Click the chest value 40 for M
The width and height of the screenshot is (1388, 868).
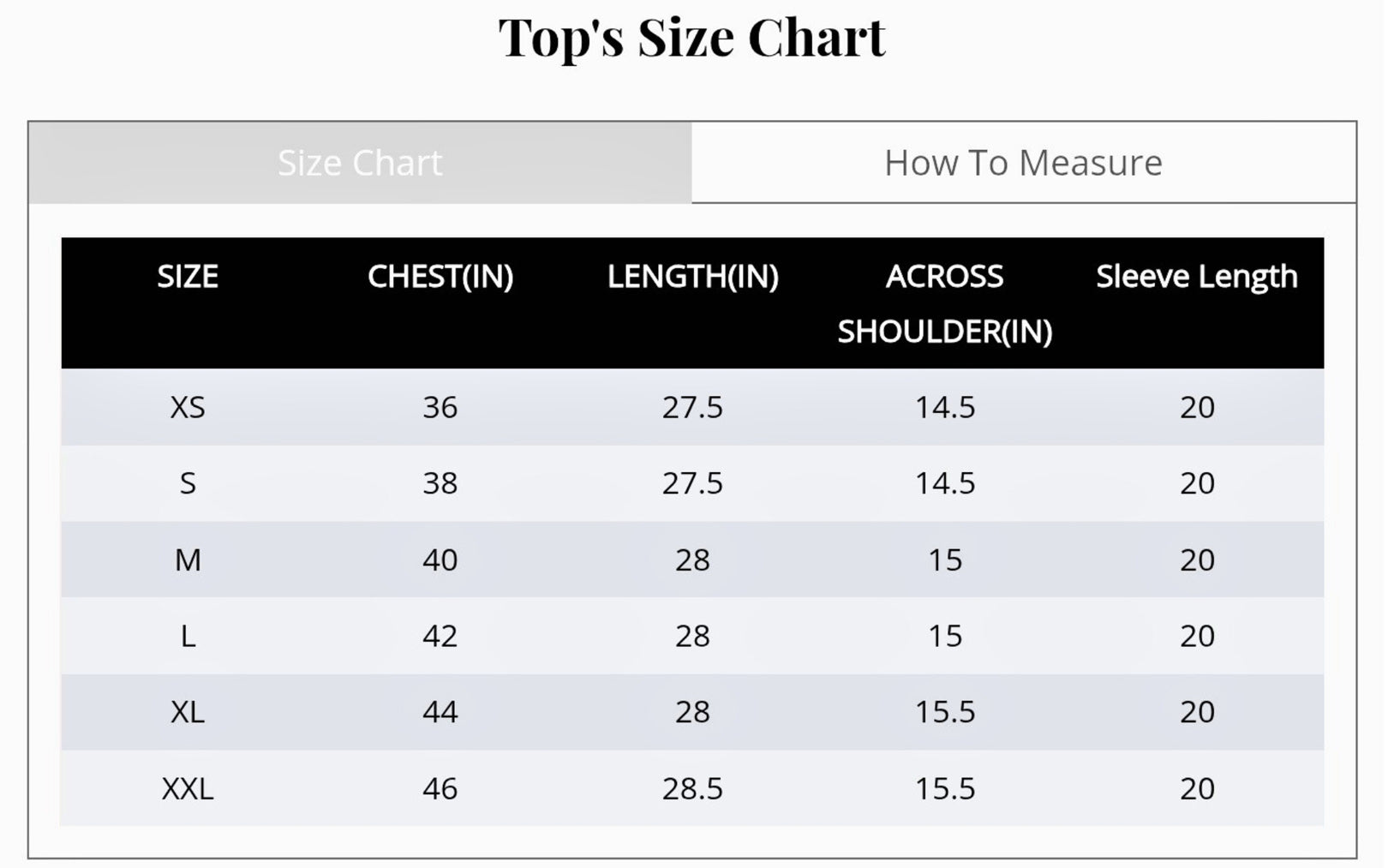coord(440,560)
